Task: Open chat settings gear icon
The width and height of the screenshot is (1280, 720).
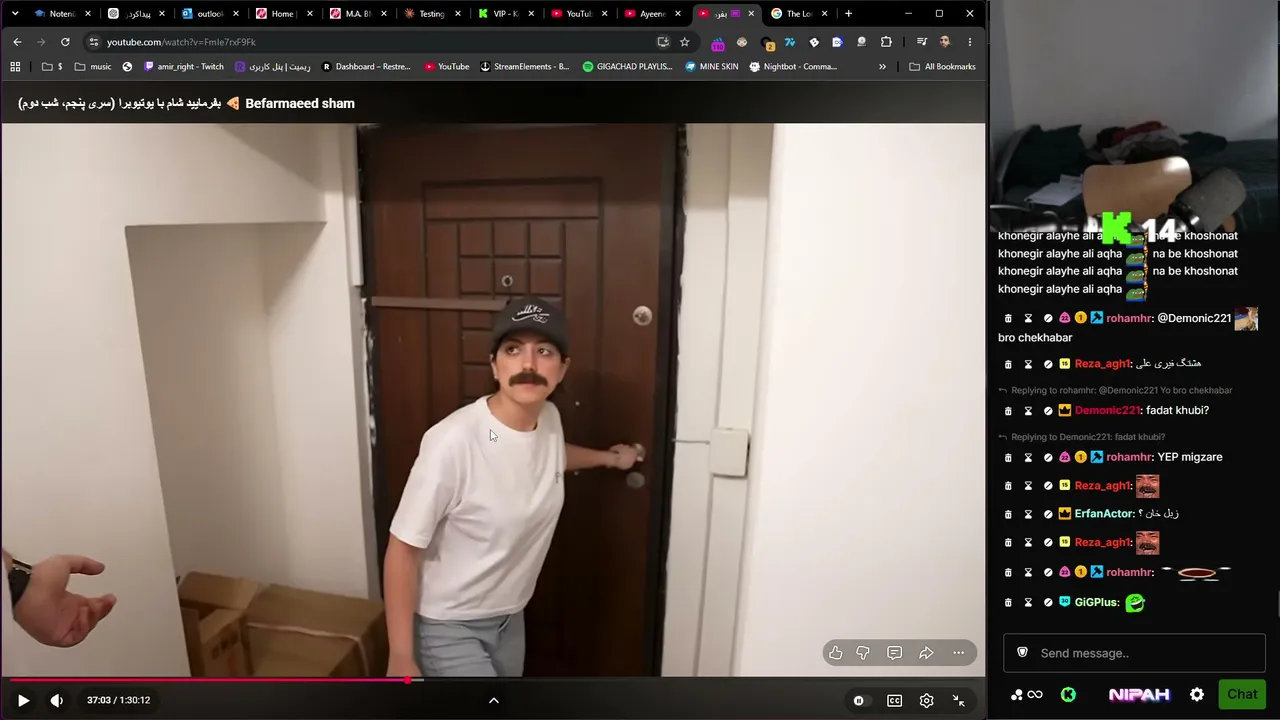Action: pyautogui.click(x=1197, y=695)
